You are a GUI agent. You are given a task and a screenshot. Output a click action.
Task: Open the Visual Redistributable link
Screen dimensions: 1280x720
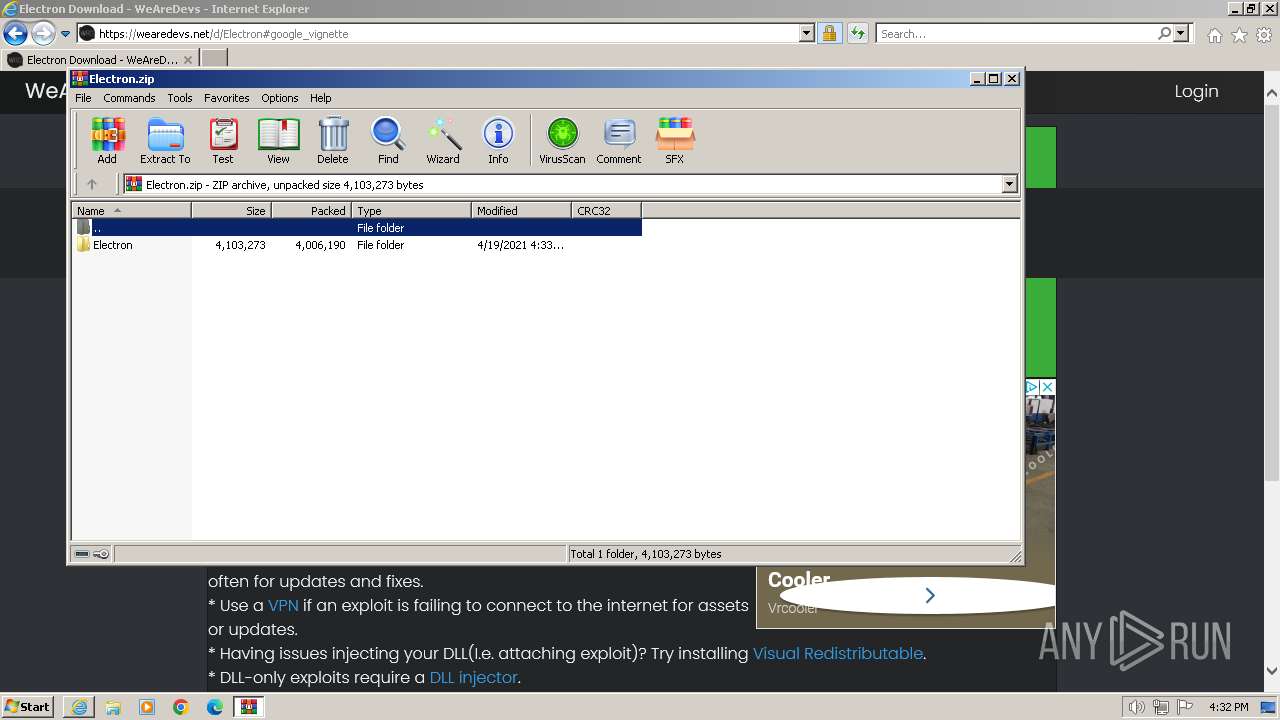click(x=838, y=653)
